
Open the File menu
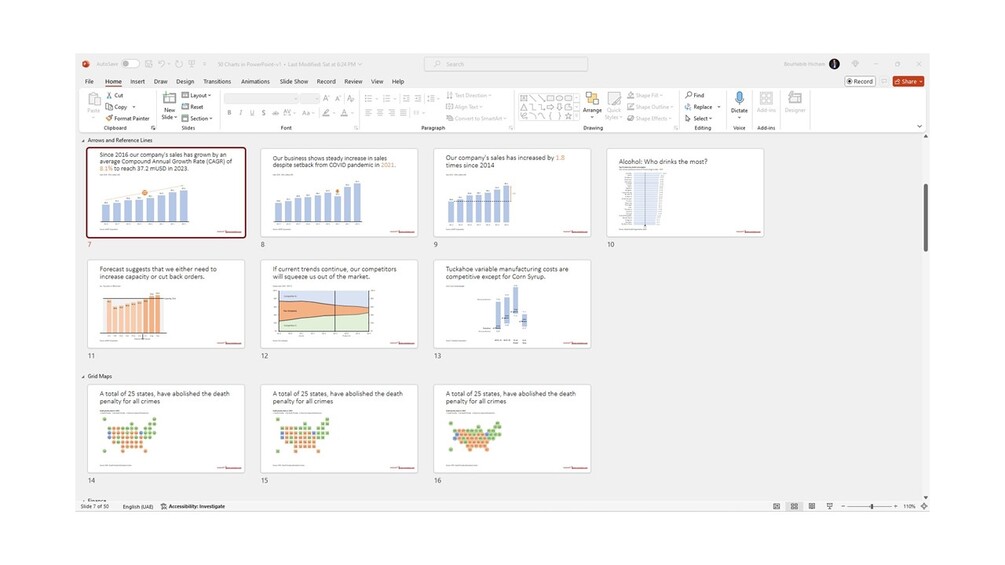pos(89,81)
